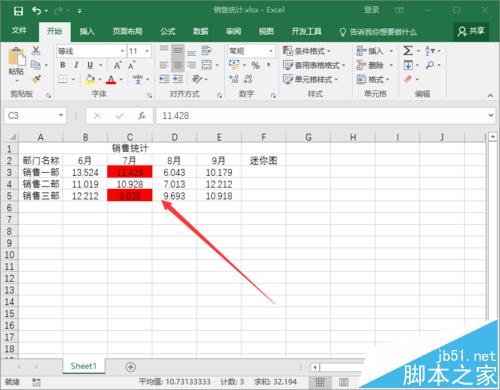Add new sheet with plus button
500x390 pixels.
tap(131, 367)
